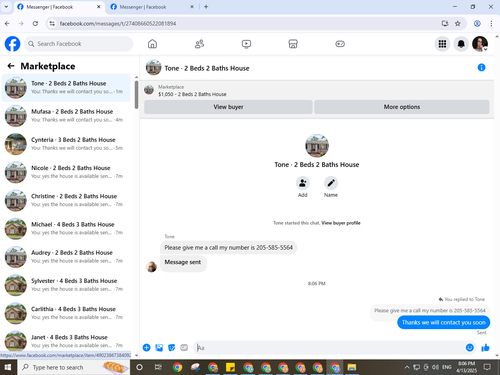Open Michael's 4 Beds 3 Baths House chat
Image resolution: width=500 pixels, height=375 pixels.
pos(66,229)
